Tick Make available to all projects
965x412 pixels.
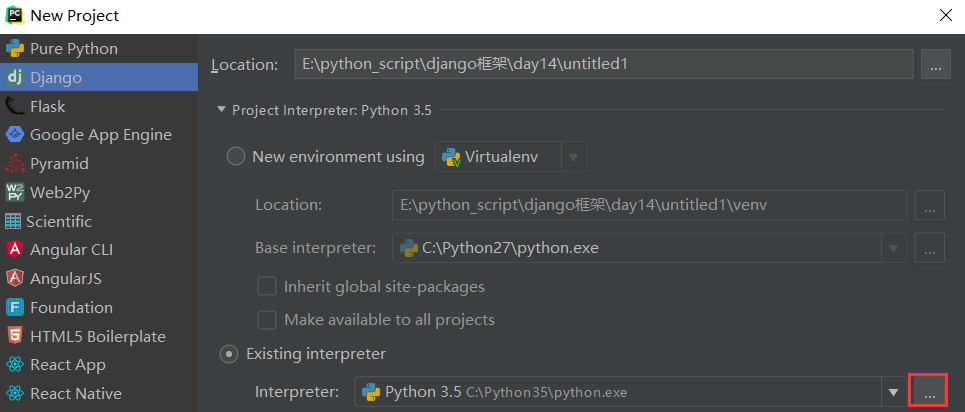[267, 320]
